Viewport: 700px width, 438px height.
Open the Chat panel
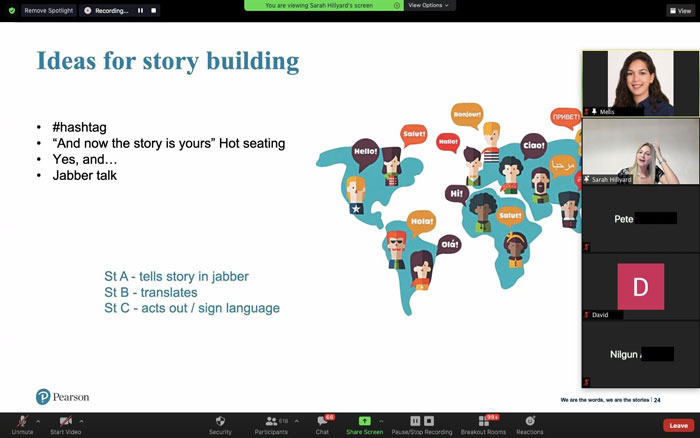[322, 422]
